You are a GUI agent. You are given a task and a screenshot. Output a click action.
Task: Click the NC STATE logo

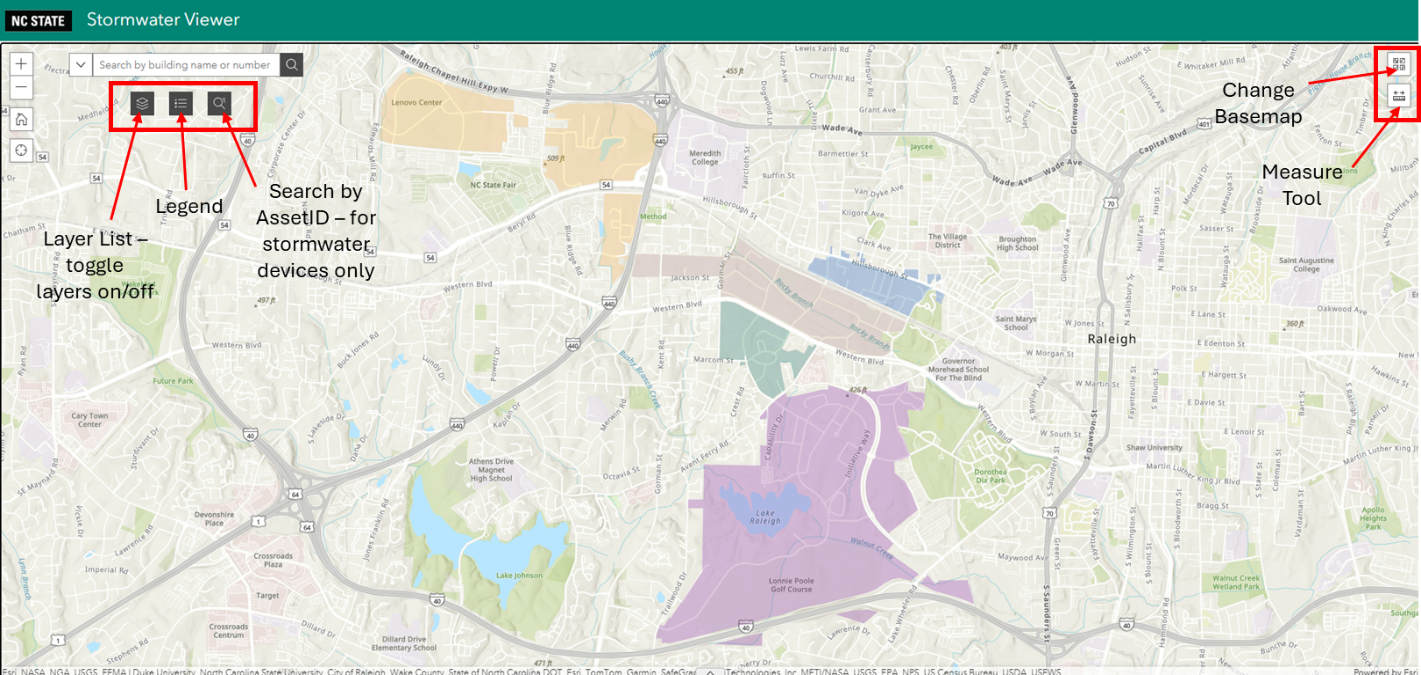tap(39, 20)
